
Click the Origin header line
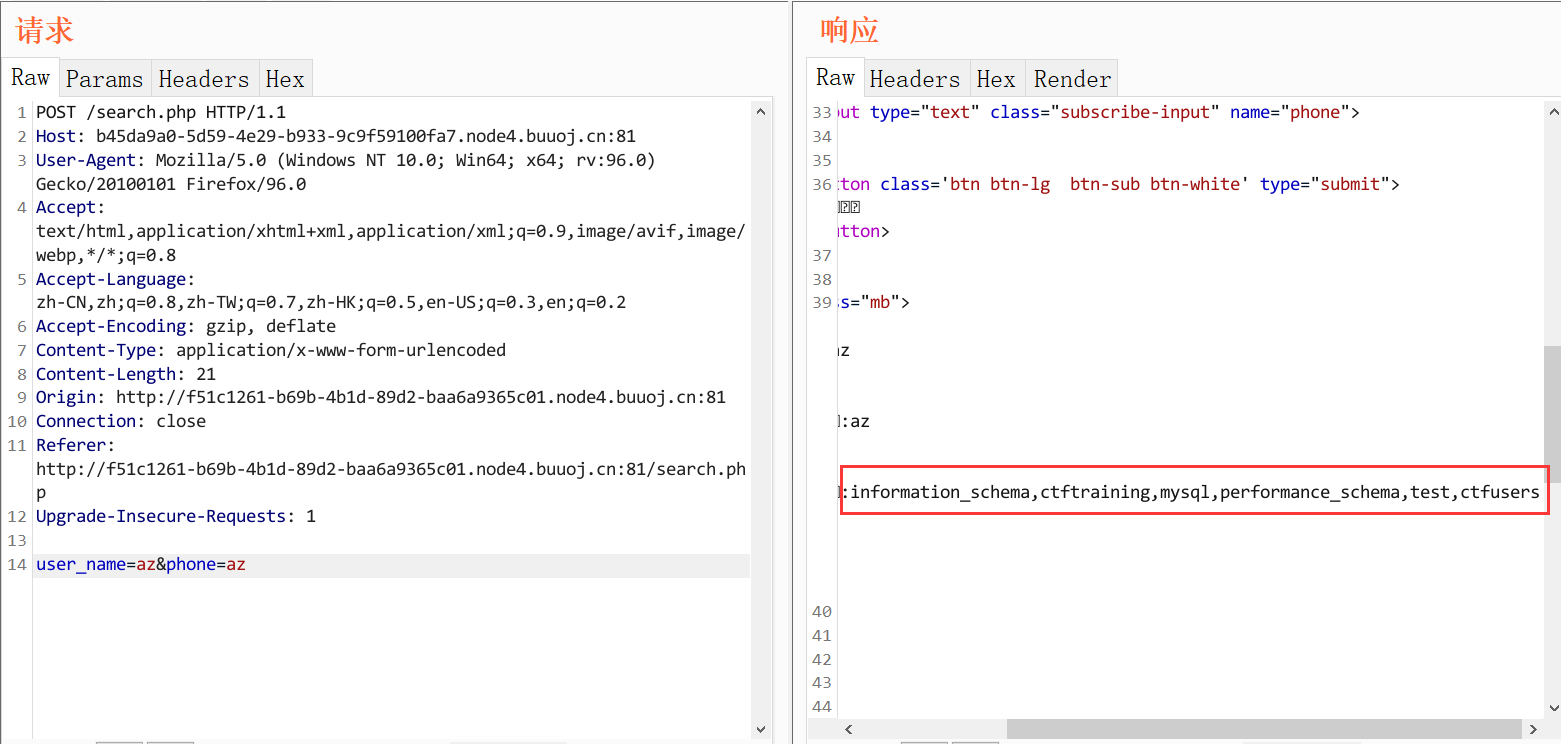point(381,397)
